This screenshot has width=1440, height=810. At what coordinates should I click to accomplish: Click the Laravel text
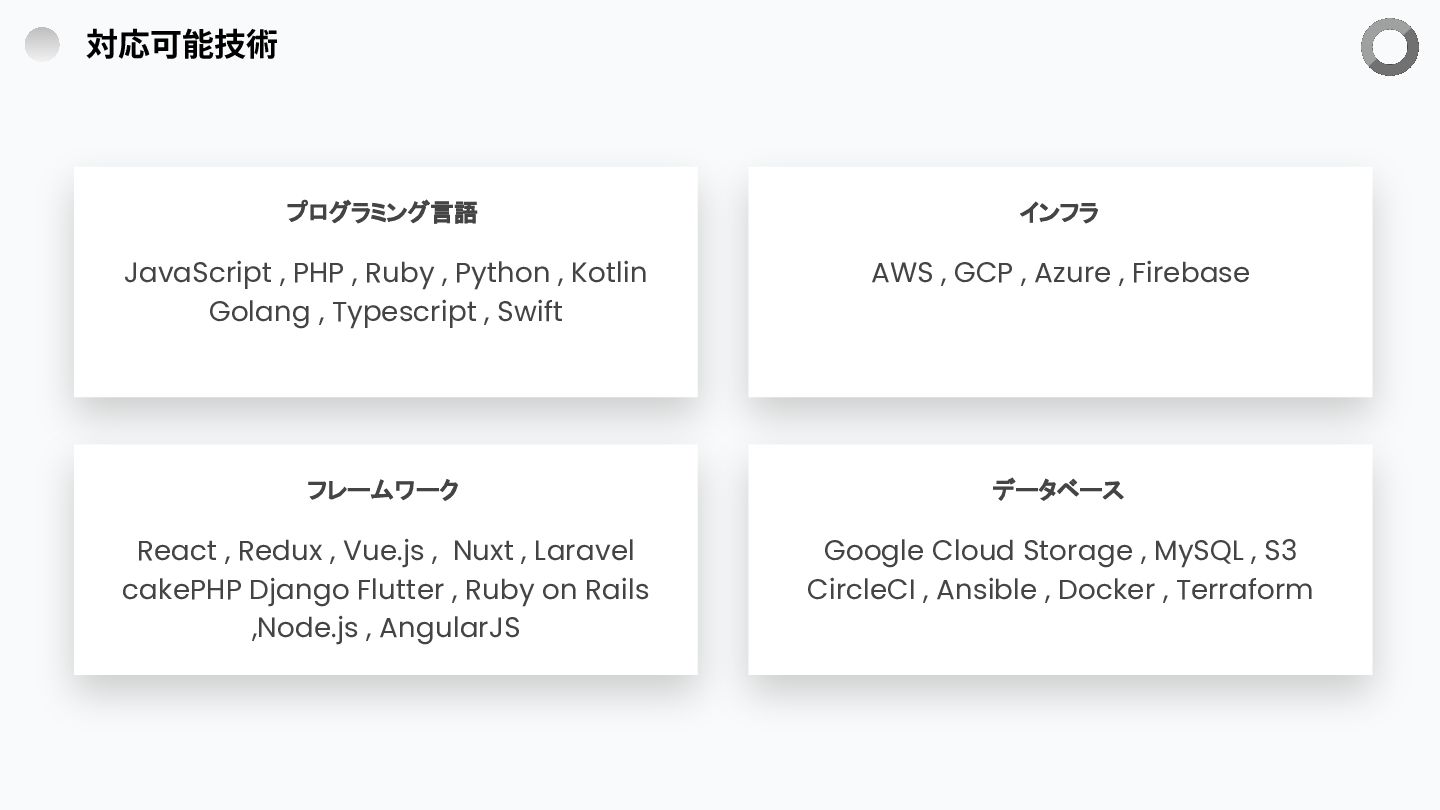coord(584,551)
